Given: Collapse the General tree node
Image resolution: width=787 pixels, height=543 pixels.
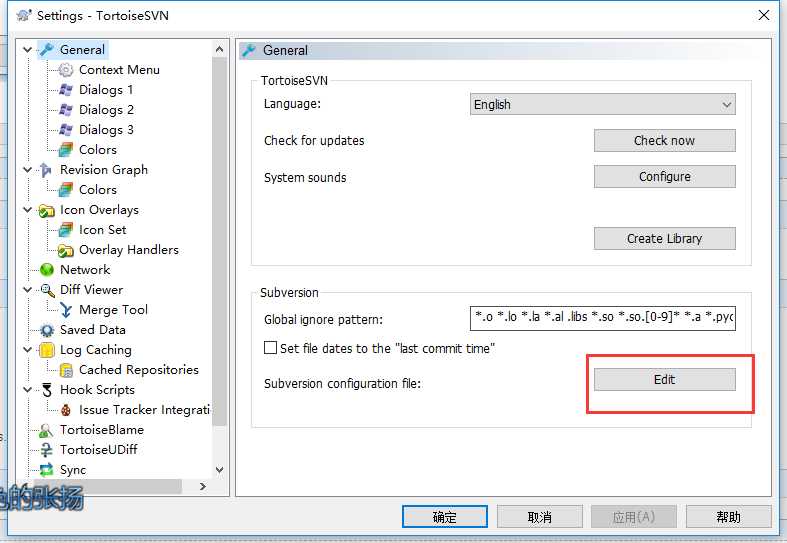Looking at the screenshot, I should [28, 50].
